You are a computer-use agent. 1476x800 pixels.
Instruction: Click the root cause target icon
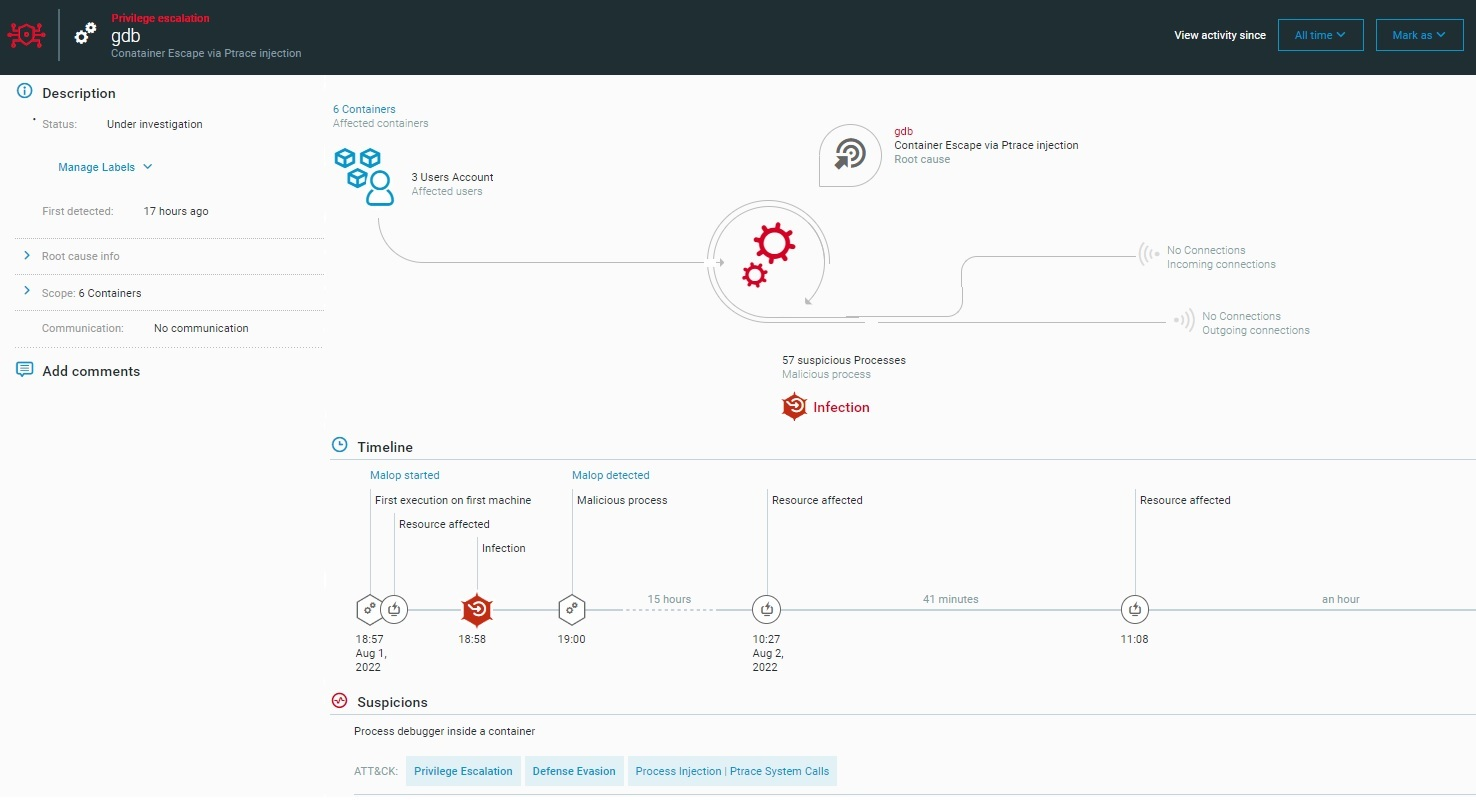849,155
